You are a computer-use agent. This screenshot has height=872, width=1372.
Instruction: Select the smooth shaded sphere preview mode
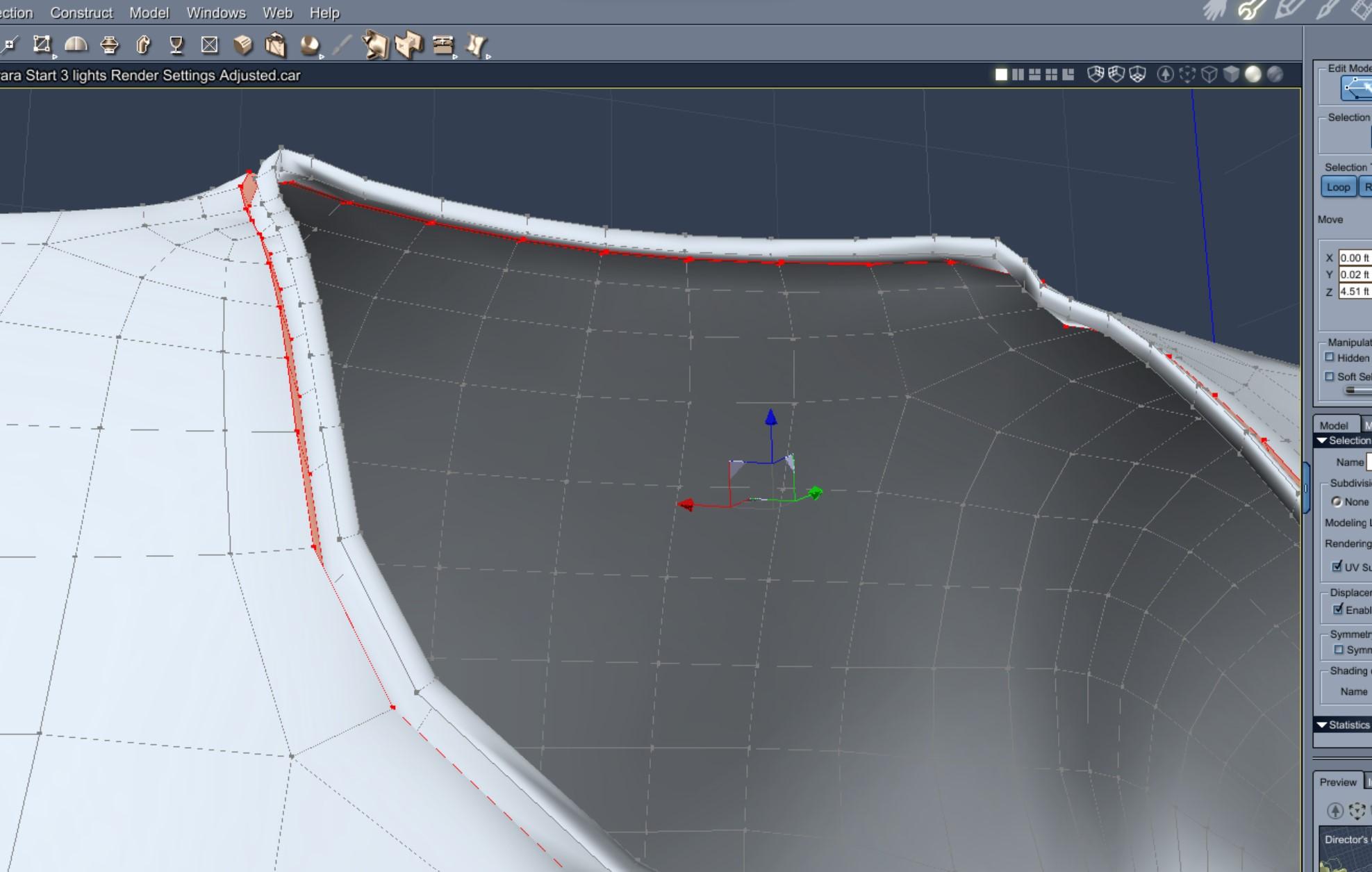(x=1253, y=74)
